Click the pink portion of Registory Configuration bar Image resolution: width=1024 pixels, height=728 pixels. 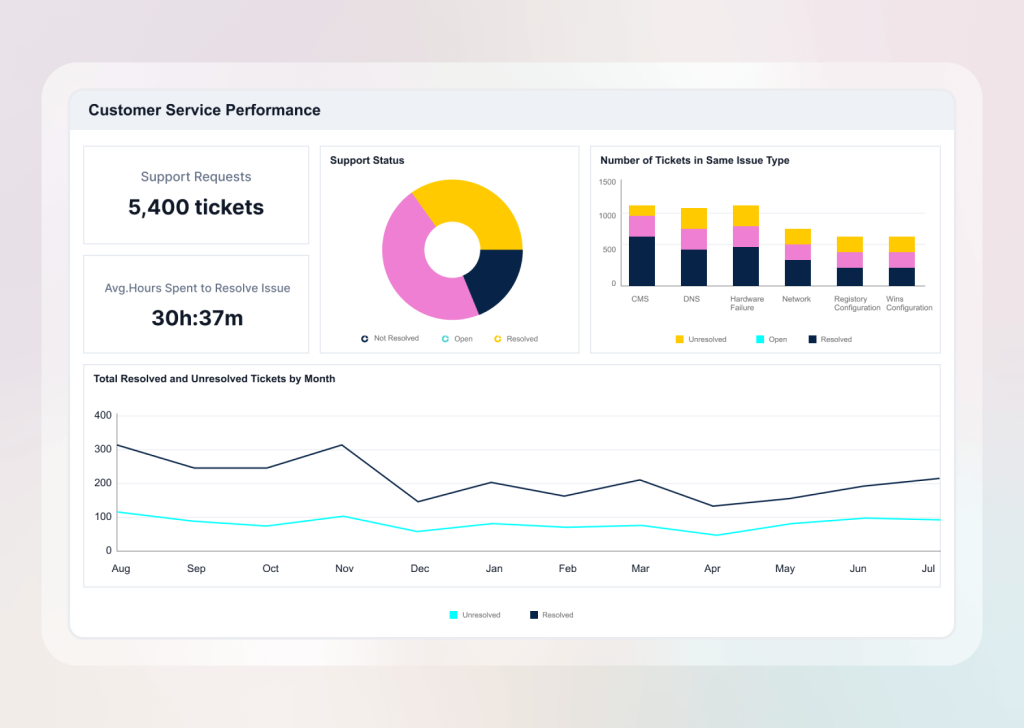(x=850, y=260)
